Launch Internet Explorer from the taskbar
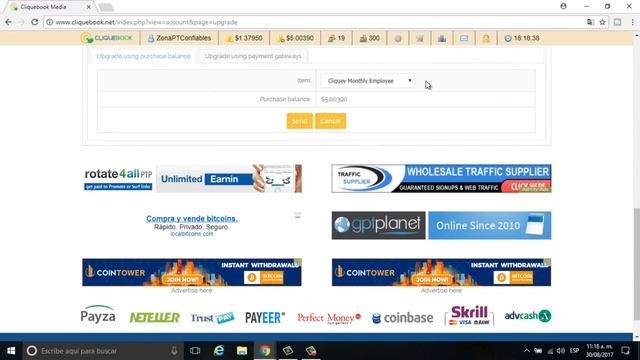The image size is (640, 360). (219, 351)
